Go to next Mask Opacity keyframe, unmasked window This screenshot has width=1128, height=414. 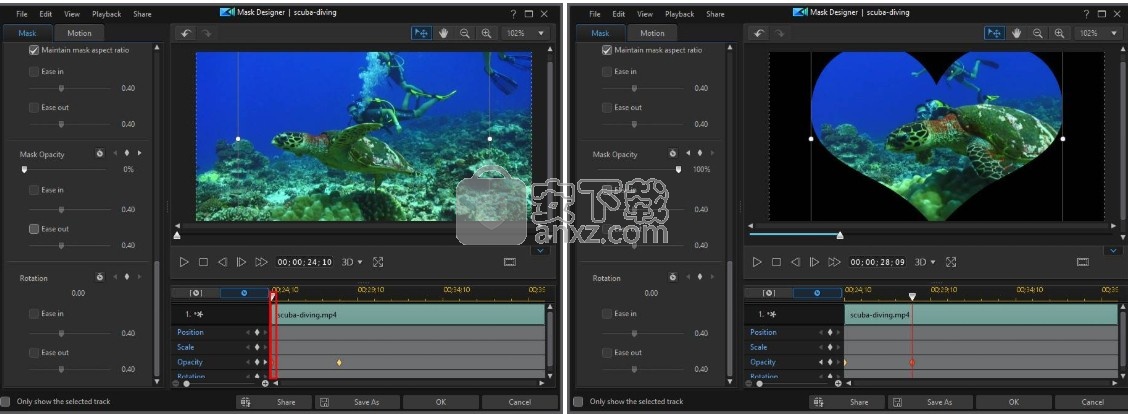[140, 153]
